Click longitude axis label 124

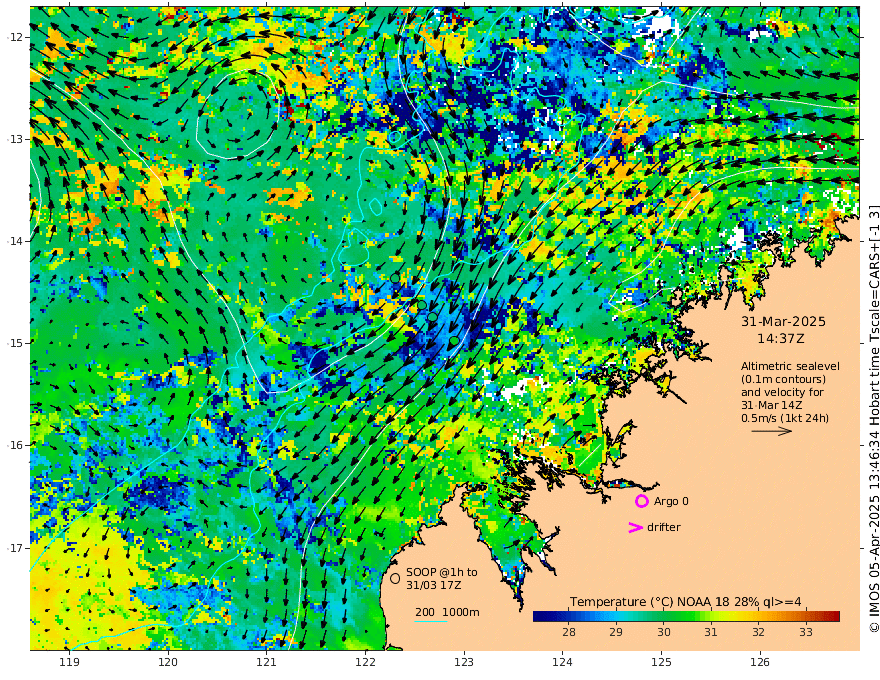[x=562, y=662]
